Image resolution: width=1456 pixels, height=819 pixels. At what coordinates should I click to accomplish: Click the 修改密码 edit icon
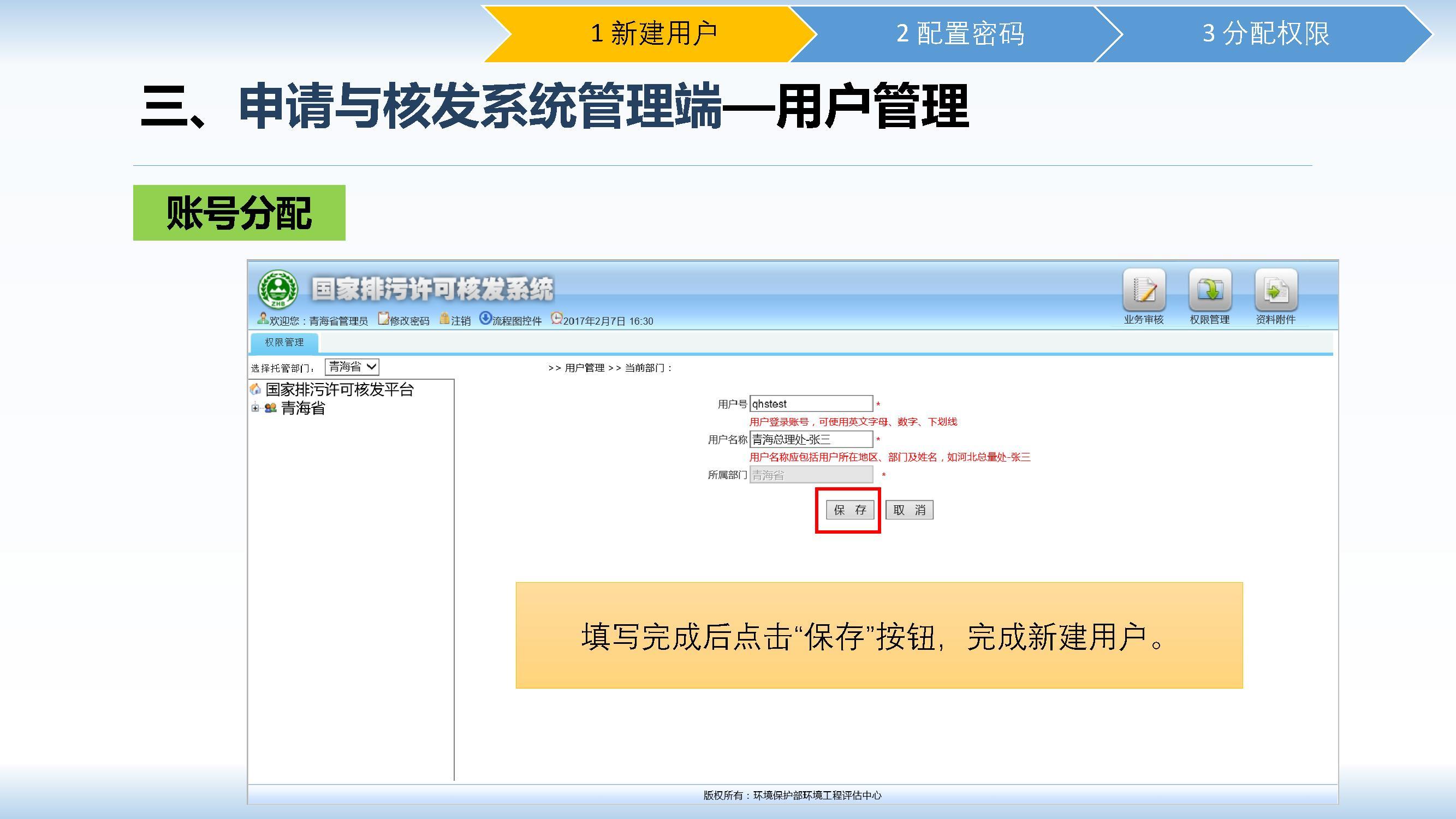pos(383,319)
